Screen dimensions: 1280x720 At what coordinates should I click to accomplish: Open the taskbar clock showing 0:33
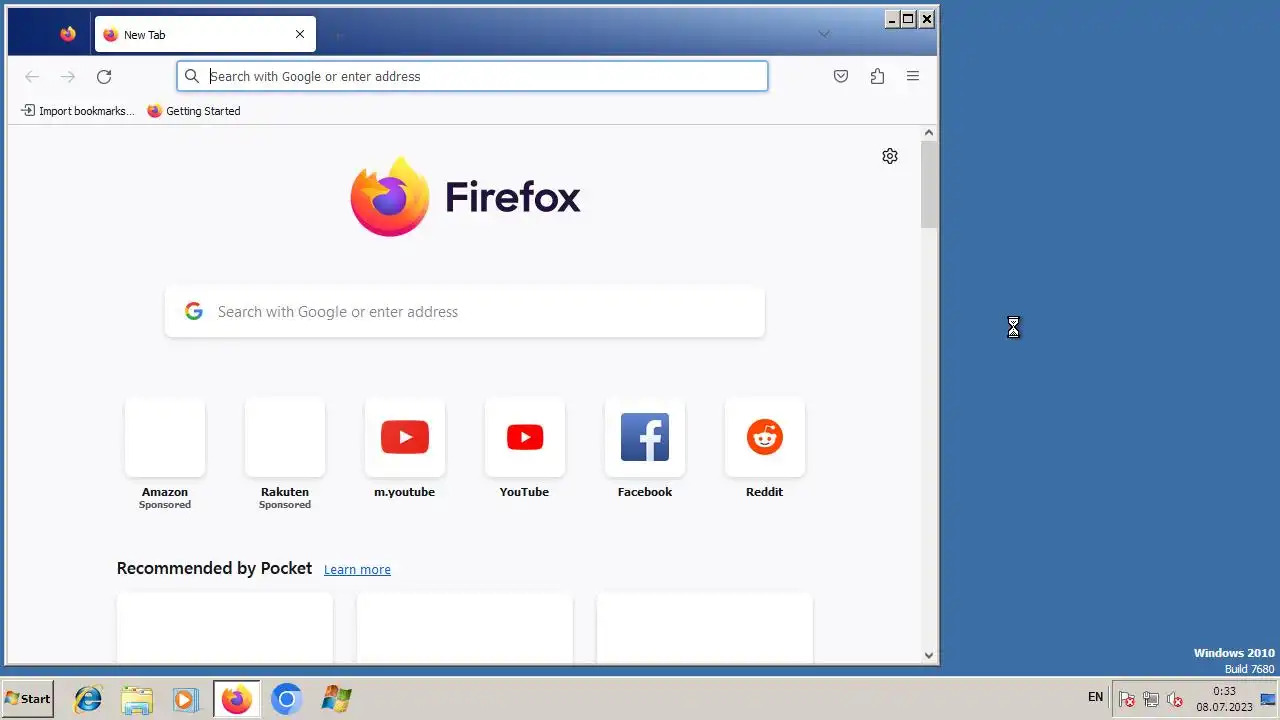coord(1224,699)
